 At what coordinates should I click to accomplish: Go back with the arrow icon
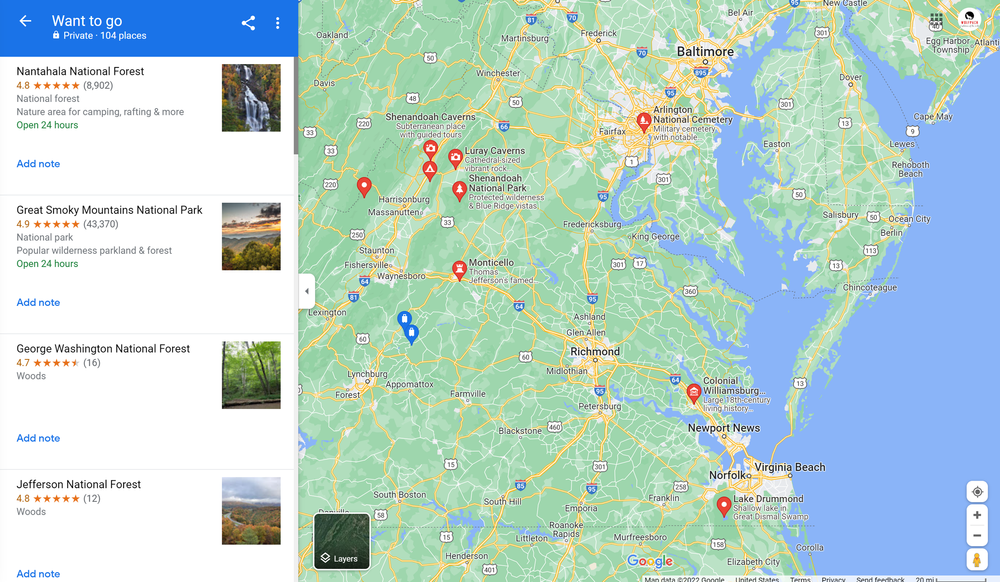tap(26, 21)
